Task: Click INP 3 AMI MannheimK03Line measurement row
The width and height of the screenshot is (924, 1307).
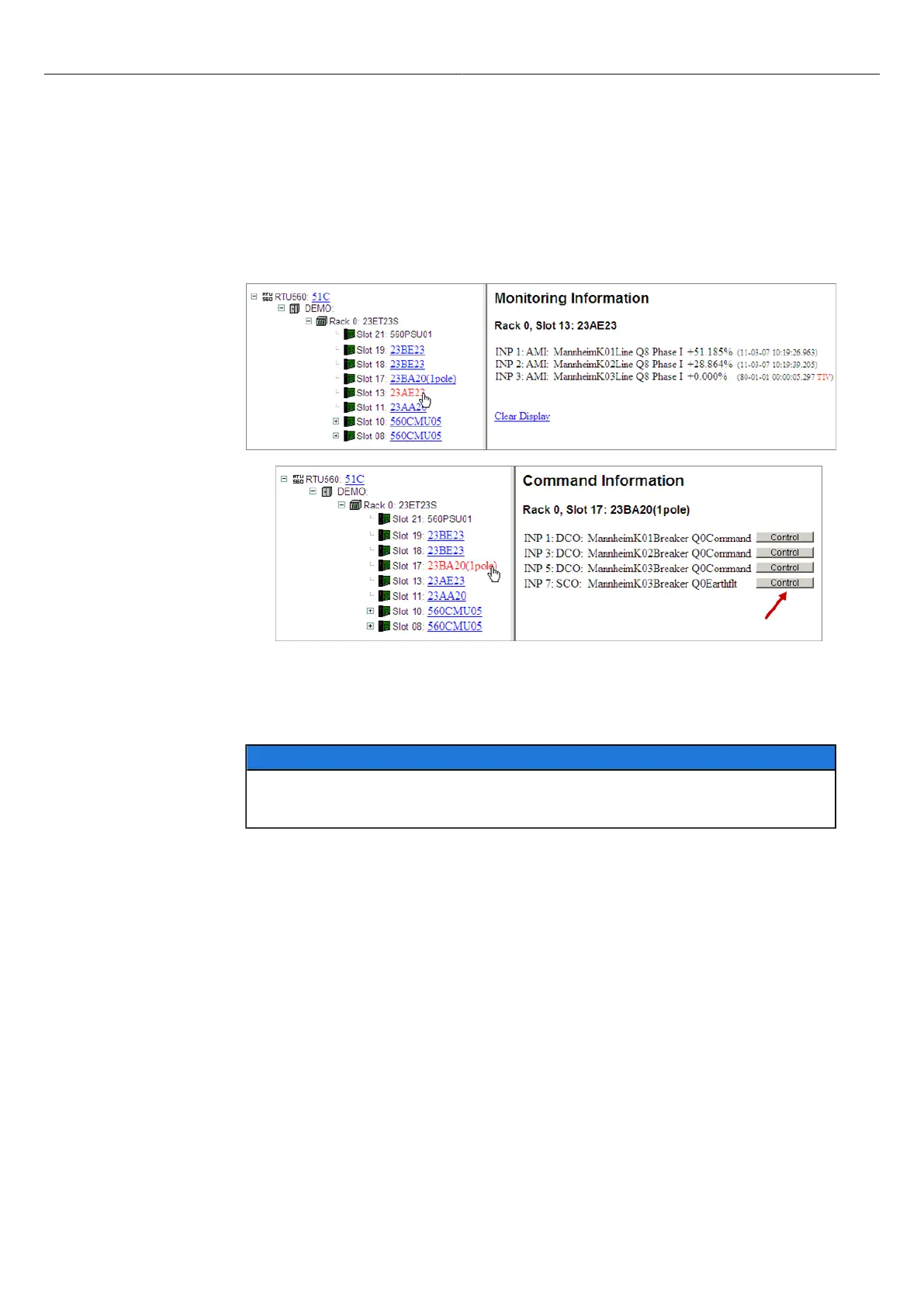Action: [x=664, y=376]
